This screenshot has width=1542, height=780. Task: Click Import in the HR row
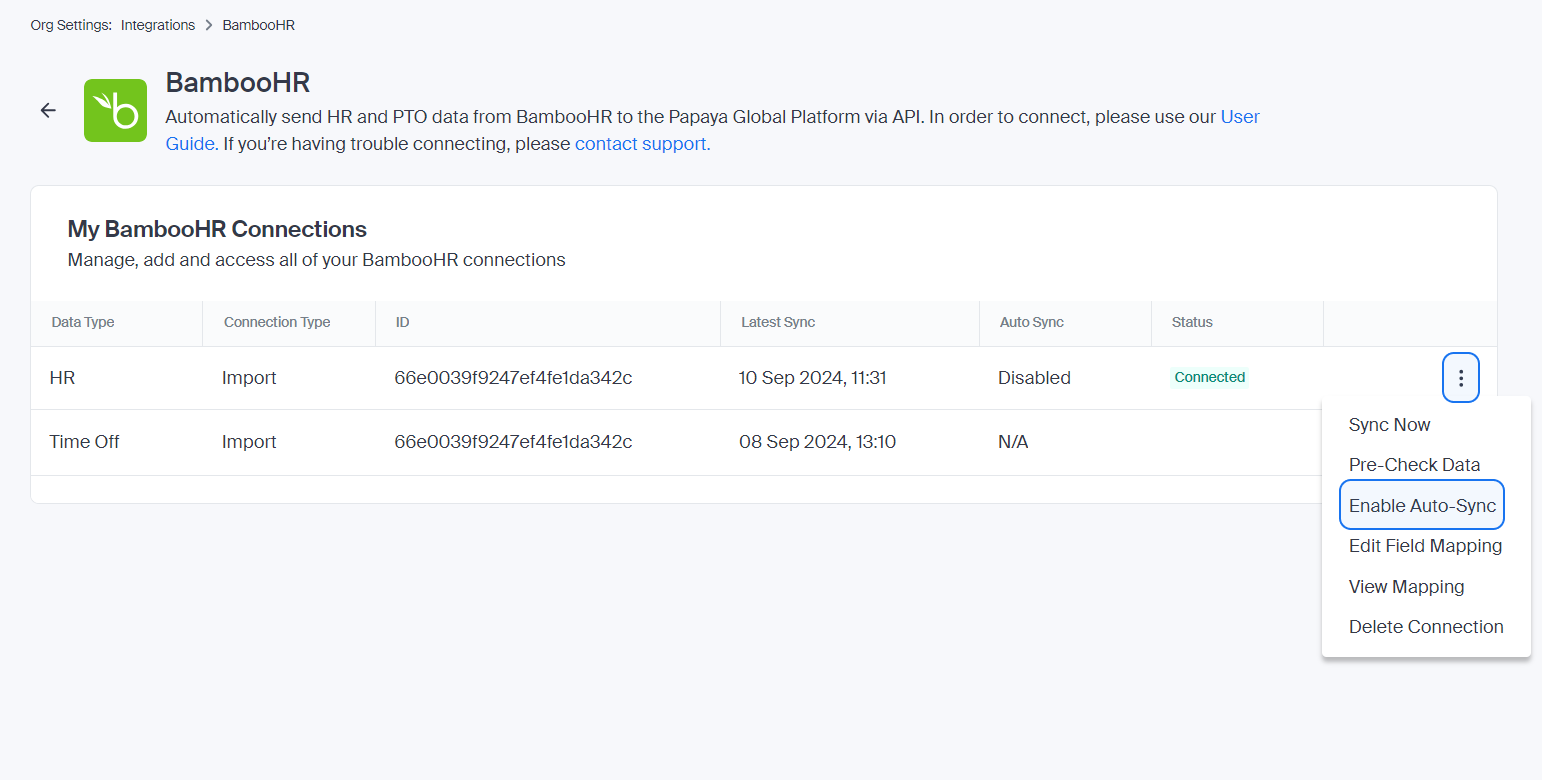pyautogui.click(x=249, y=378)
